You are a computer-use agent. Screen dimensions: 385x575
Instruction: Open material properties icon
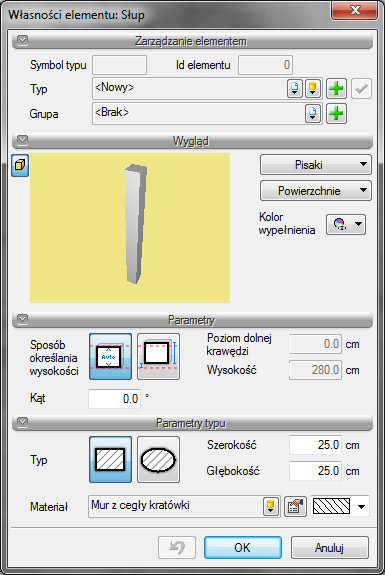[x=296, y=506]
